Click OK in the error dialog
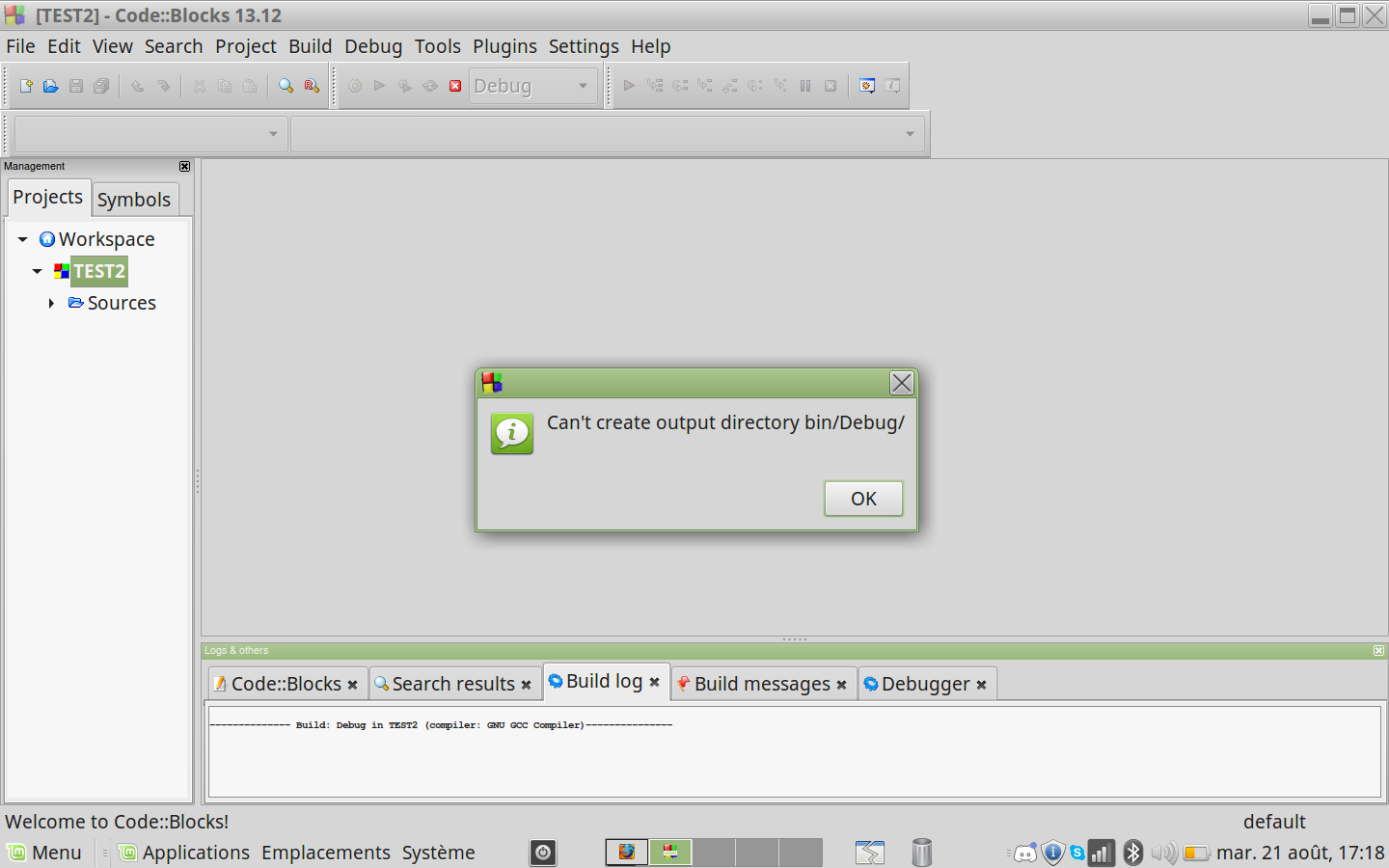Image resolution: width=1389 pixels, height=868 pixels. (863, 499)
